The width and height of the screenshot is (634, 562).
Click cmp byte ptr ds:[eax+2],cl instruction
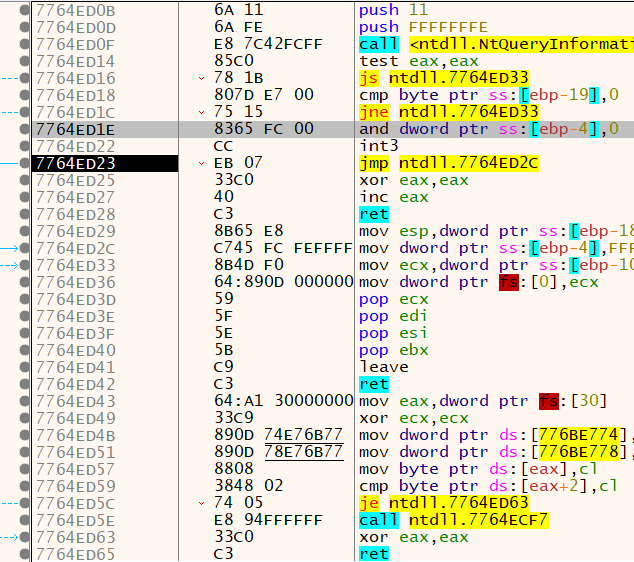(488, 486)
